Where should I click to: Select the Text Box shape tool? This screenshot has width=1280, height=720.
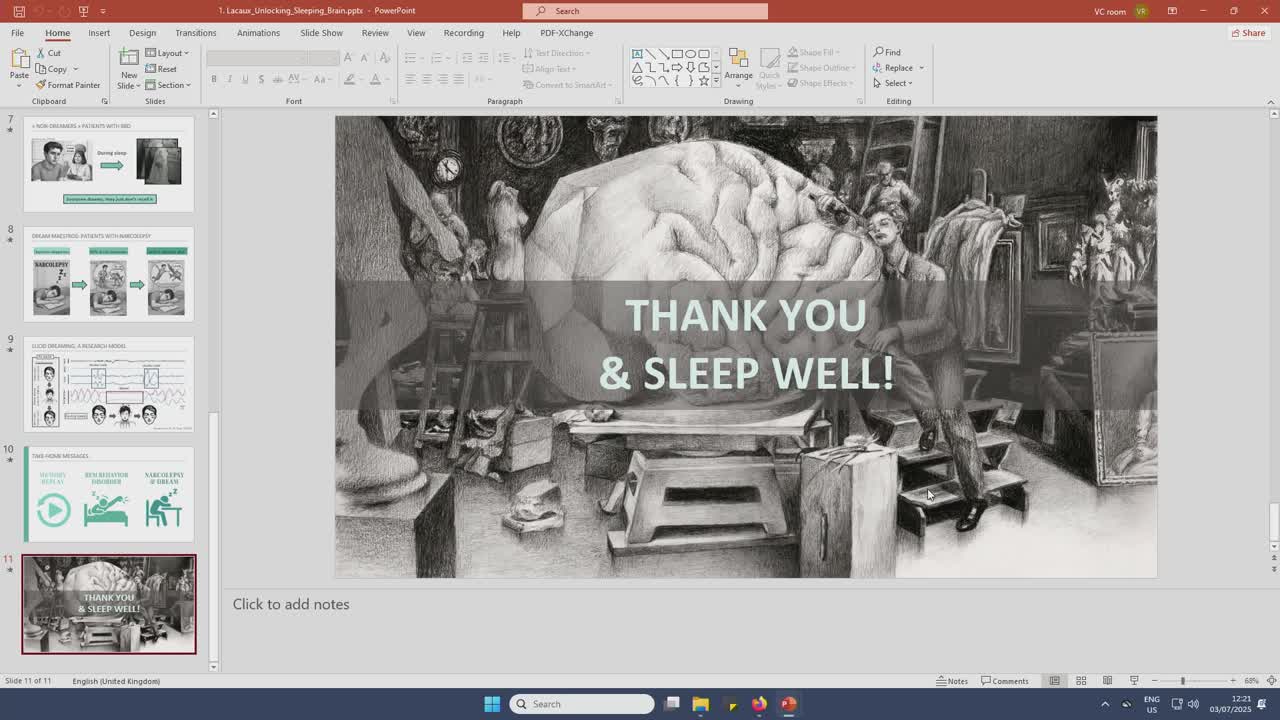pos(637,53)
